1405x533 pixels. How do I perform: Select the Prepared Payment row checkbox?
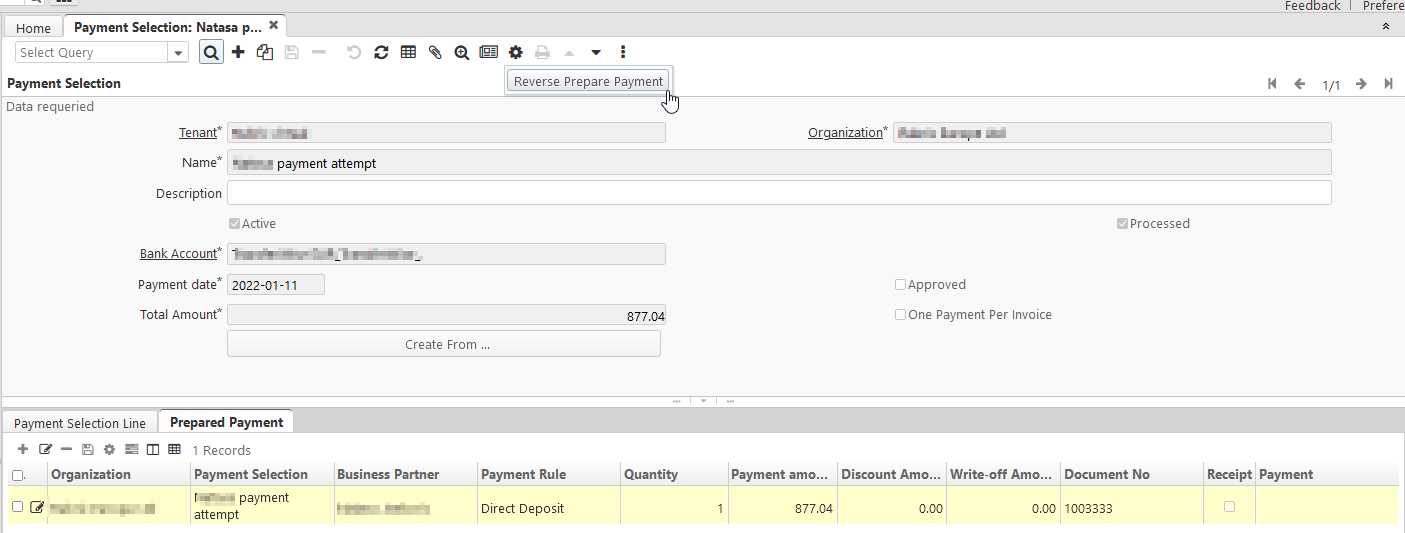[x=17, y=507]
